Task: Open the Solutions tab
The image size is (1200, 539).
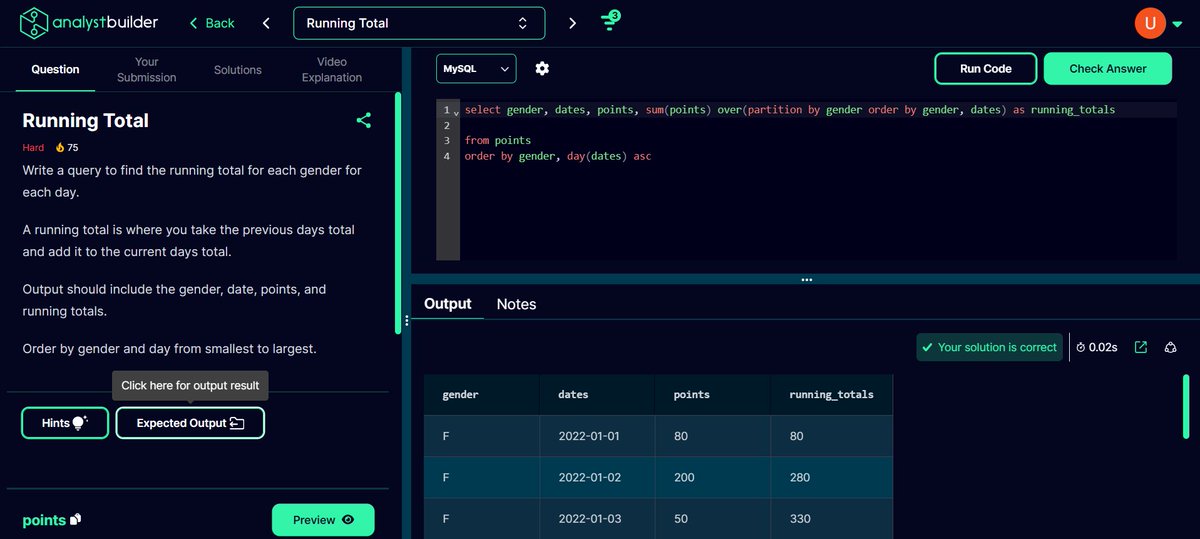Action: pos(238,69)
